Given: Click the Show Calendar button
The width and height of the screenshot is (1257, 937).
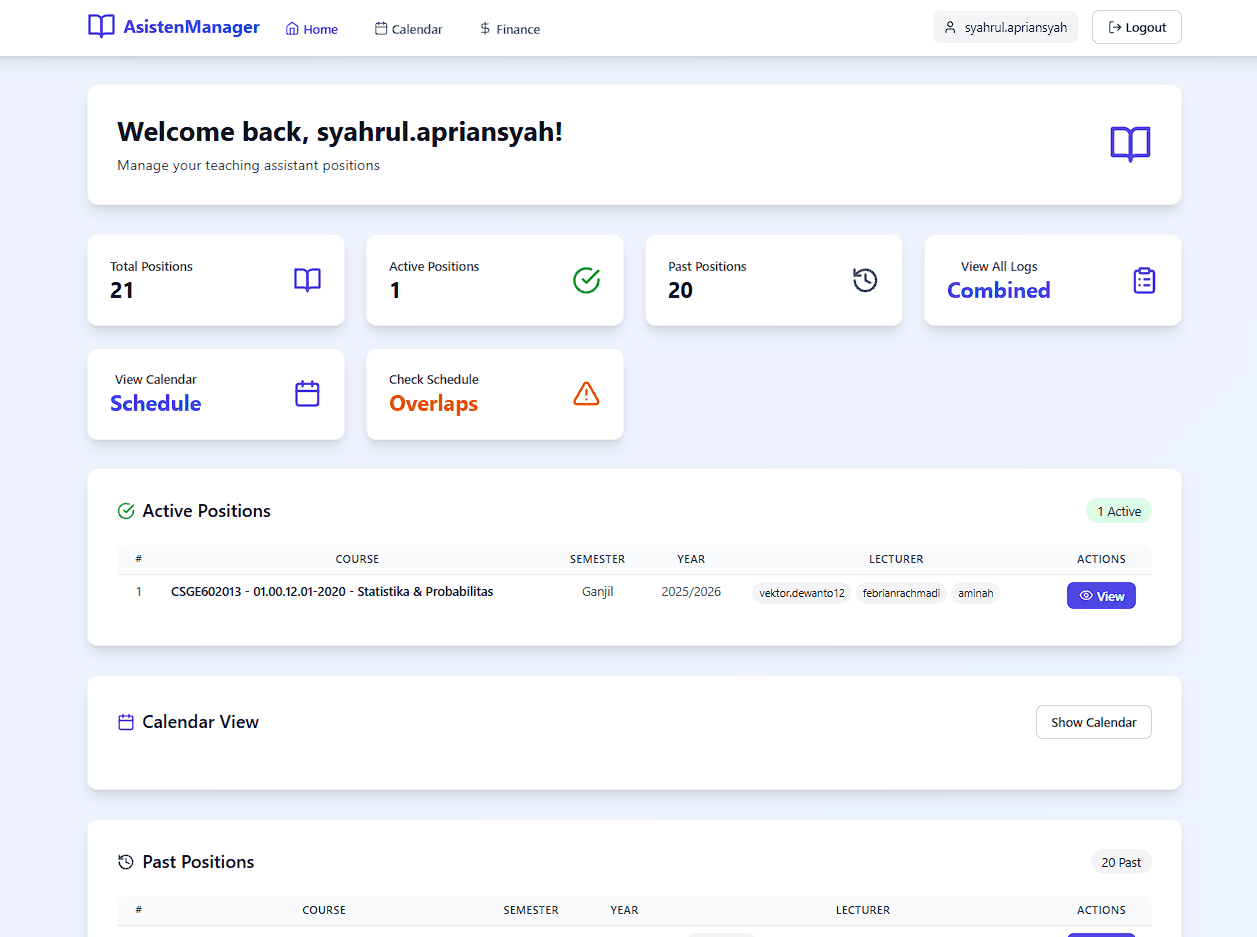Looking at the screenshot, I should (1094, 722).
